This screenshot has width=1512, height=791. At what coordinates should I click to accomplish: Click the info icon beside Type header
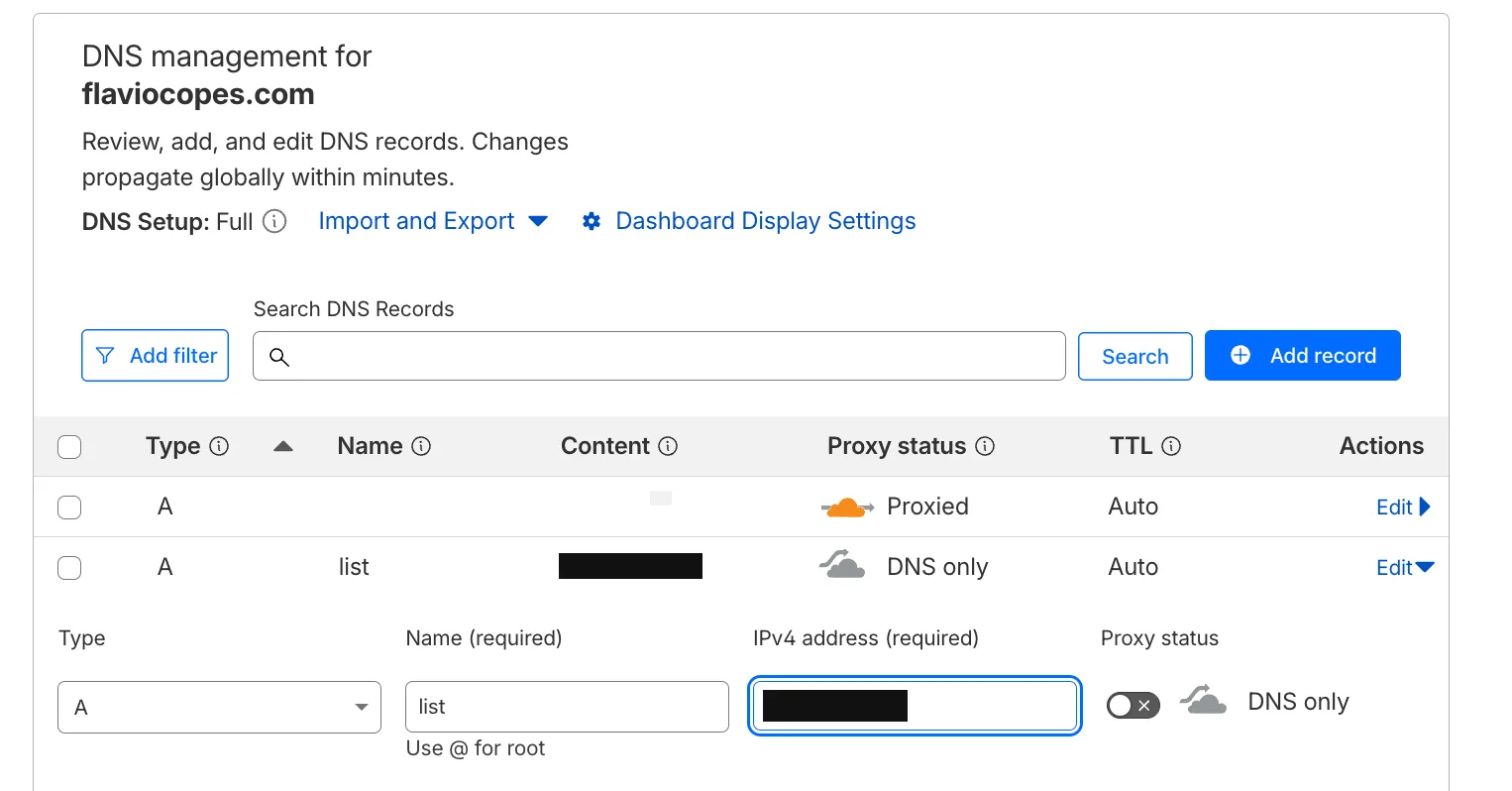(x=220, y=446)
